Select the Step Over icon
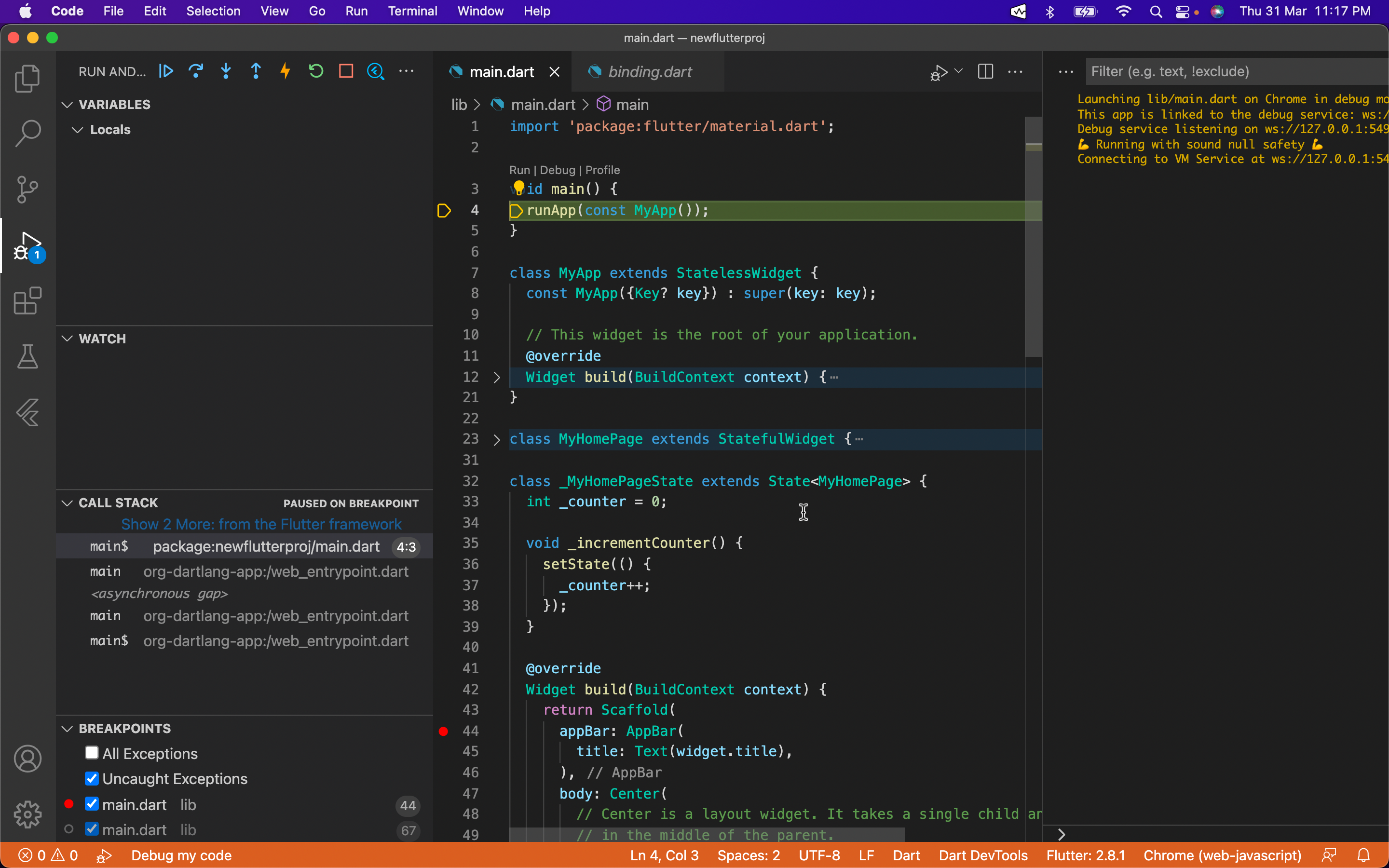This screenshot has height=868, width=1389. click(x=196, y=70)
